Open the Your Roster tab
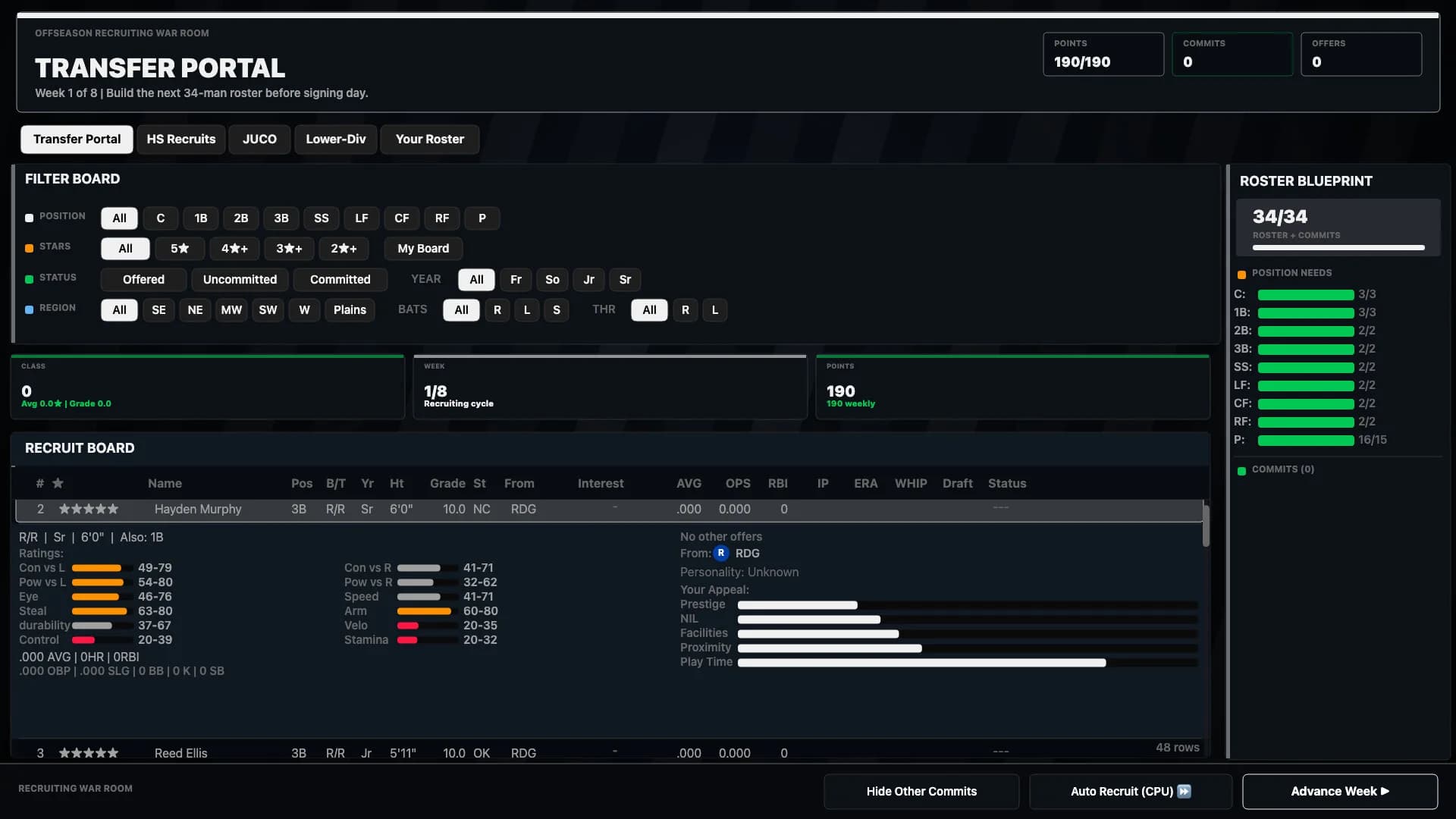The height and width of the screenshot is (819, 1456). (430, 140)
